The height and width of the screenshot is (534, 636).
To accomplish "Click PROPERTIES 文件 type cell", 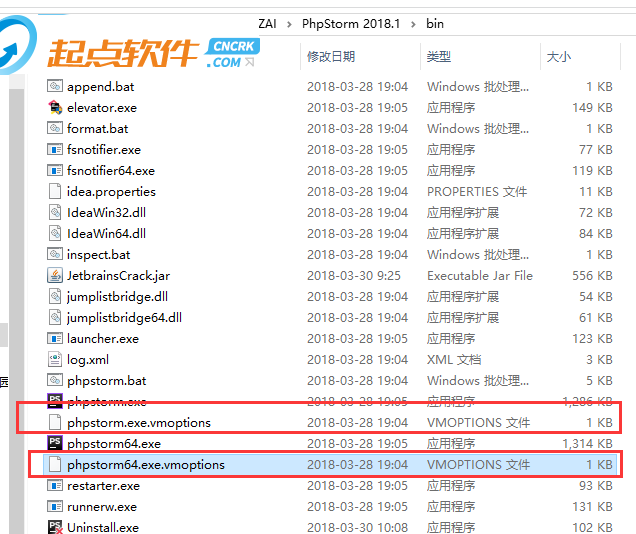I will coord(477,192).
